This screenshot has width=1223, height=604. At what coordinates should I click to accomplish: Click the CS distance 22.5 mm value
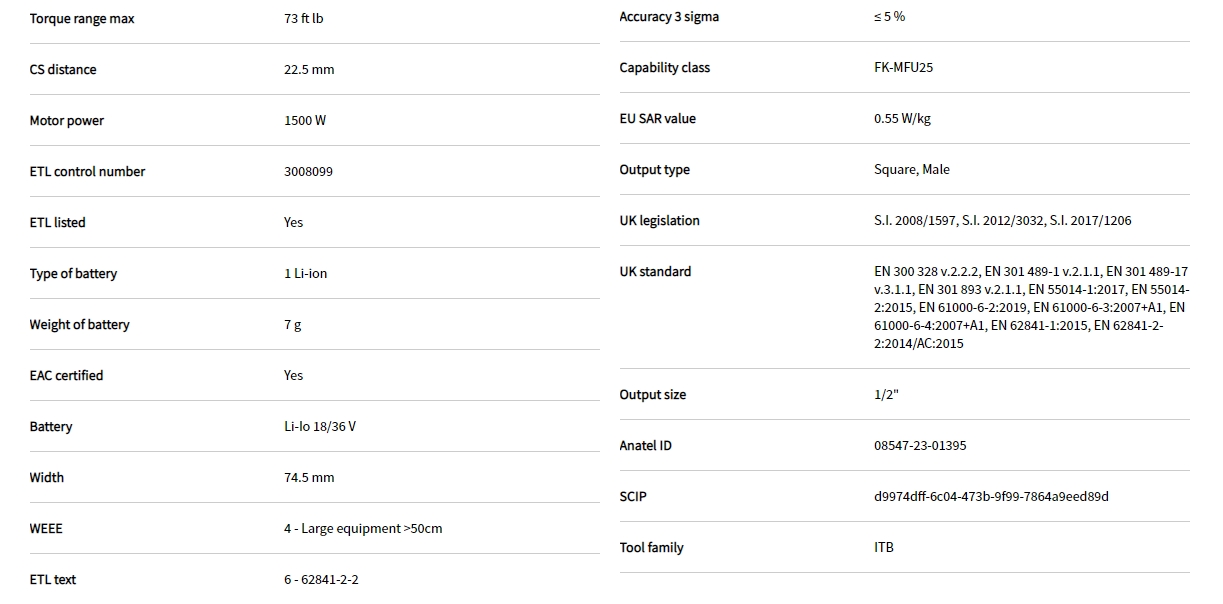pos(309,70)
